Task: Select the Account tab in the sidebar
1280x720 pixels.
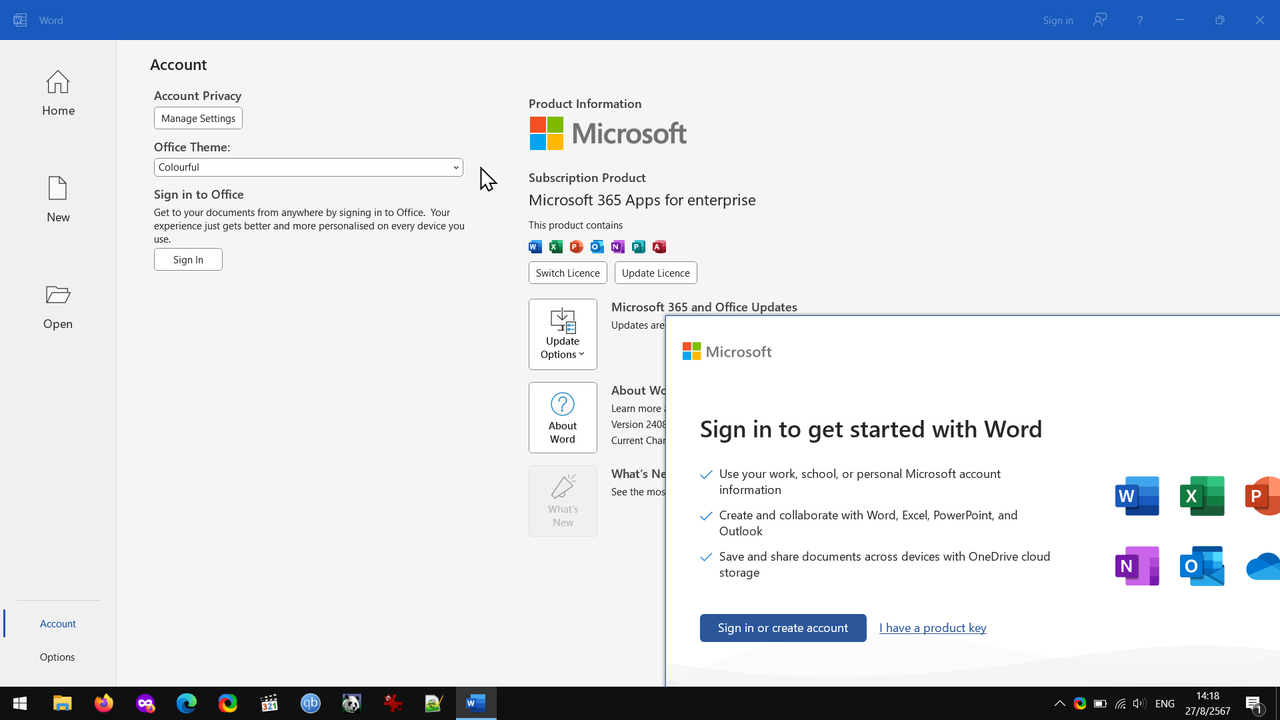Action: click(58, 623)
